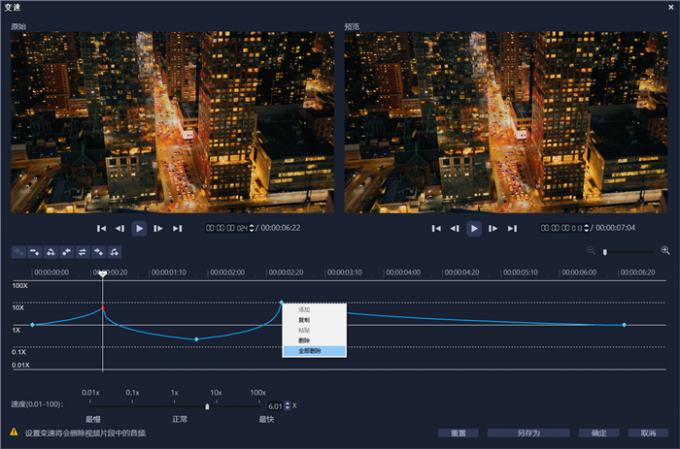Image resolution: width=680 pixels, height=449 pixels.
Task: Click the remove keyframe icon with minus sign
Action: 35,252
